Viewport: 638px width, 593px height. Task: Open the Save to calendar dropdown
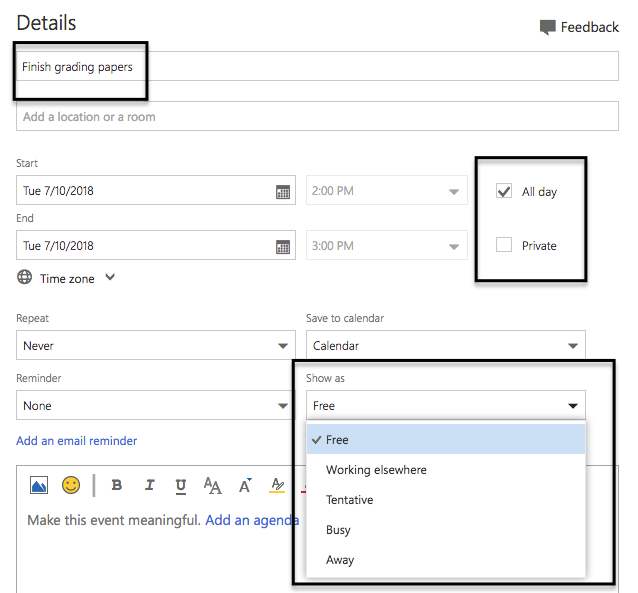coord(445,346)
